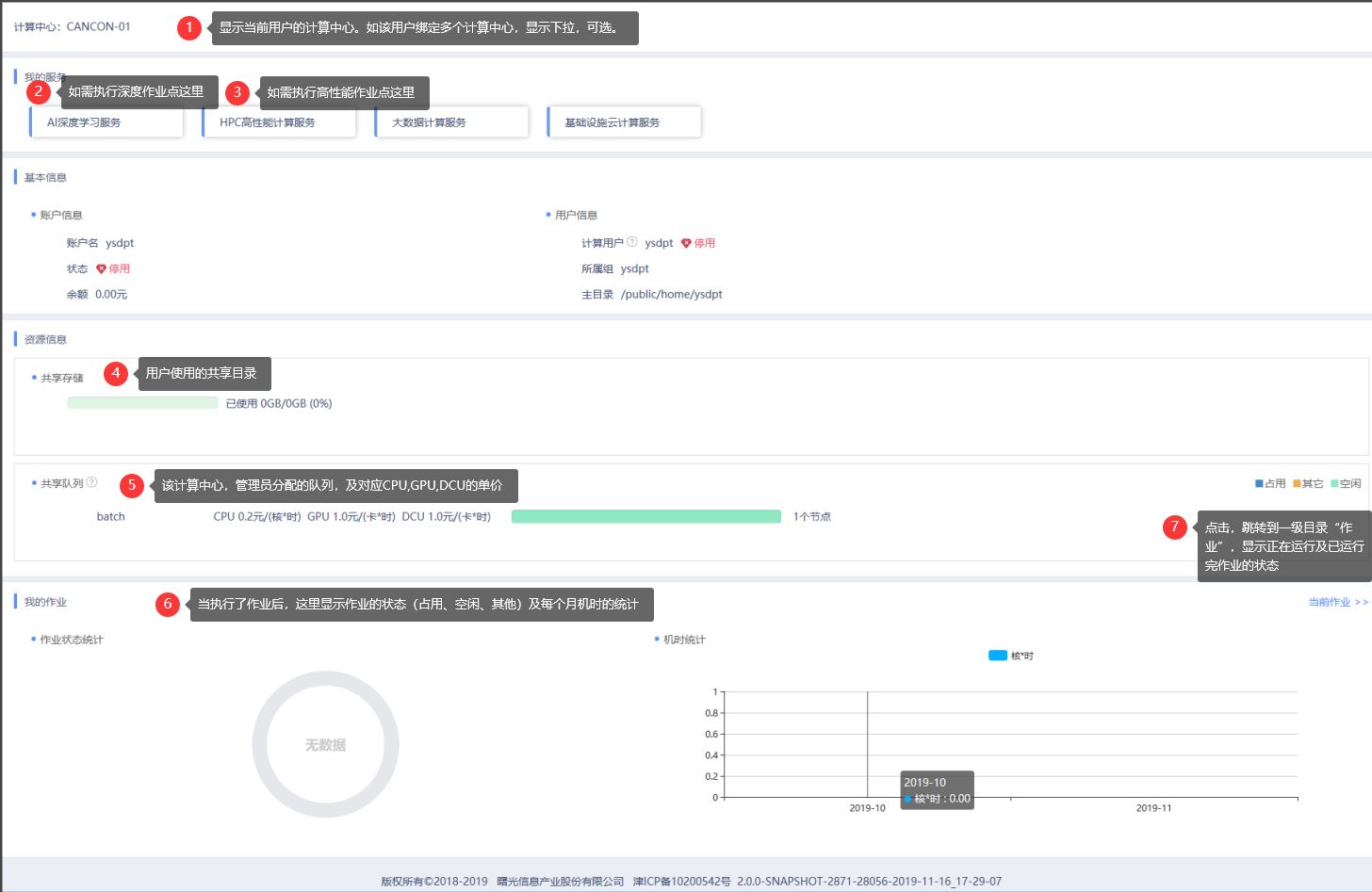Open the 计算中心 CANCON-01 selector
This screenshot has height=892, width=1372.
(x=98, y=27)
